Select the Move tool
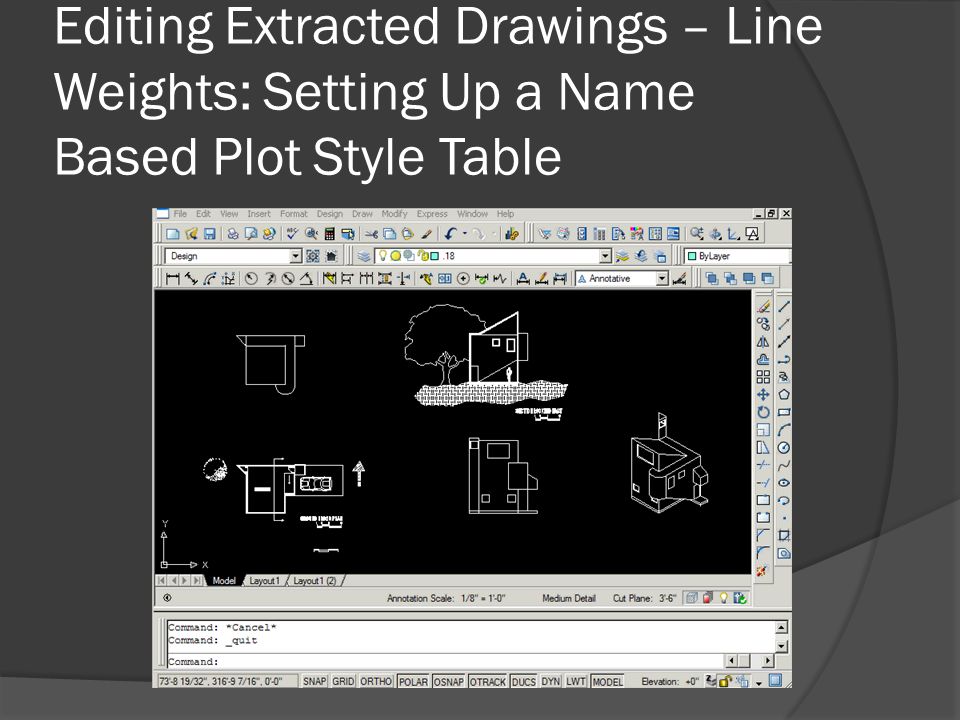 [763, 395]
